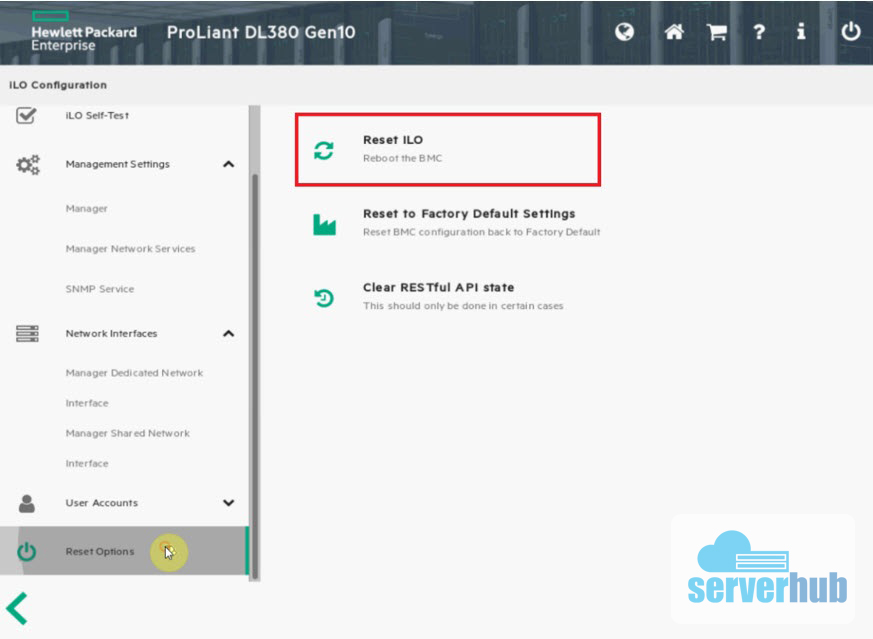This screenshot has width=873, height=639.
Task: Click the factory default settings icon
Action: (324, 224)
